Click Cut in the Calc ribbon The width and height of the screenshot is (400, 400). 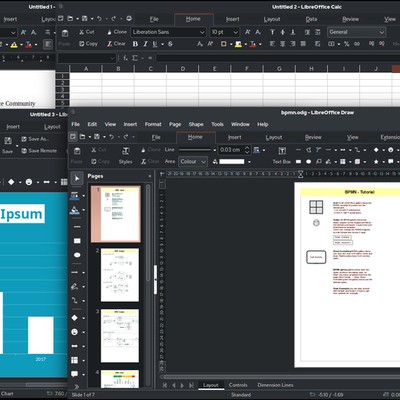click(x=87, y=32)
